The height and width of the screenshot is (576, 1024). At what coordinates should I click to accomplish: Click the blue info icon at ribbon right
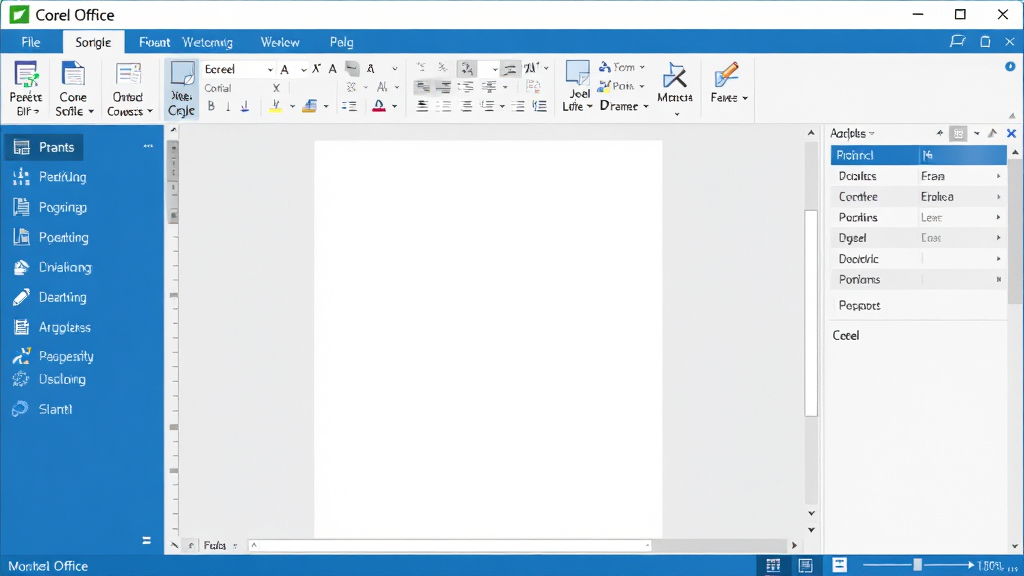[1010, 67]
